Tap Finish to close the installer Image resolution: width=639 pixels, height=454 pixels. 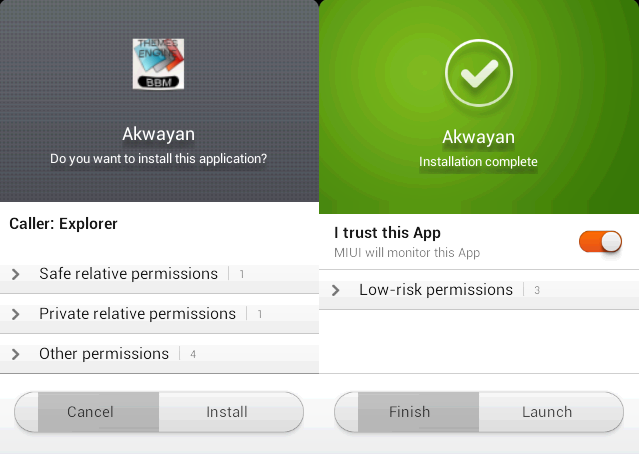407,412
